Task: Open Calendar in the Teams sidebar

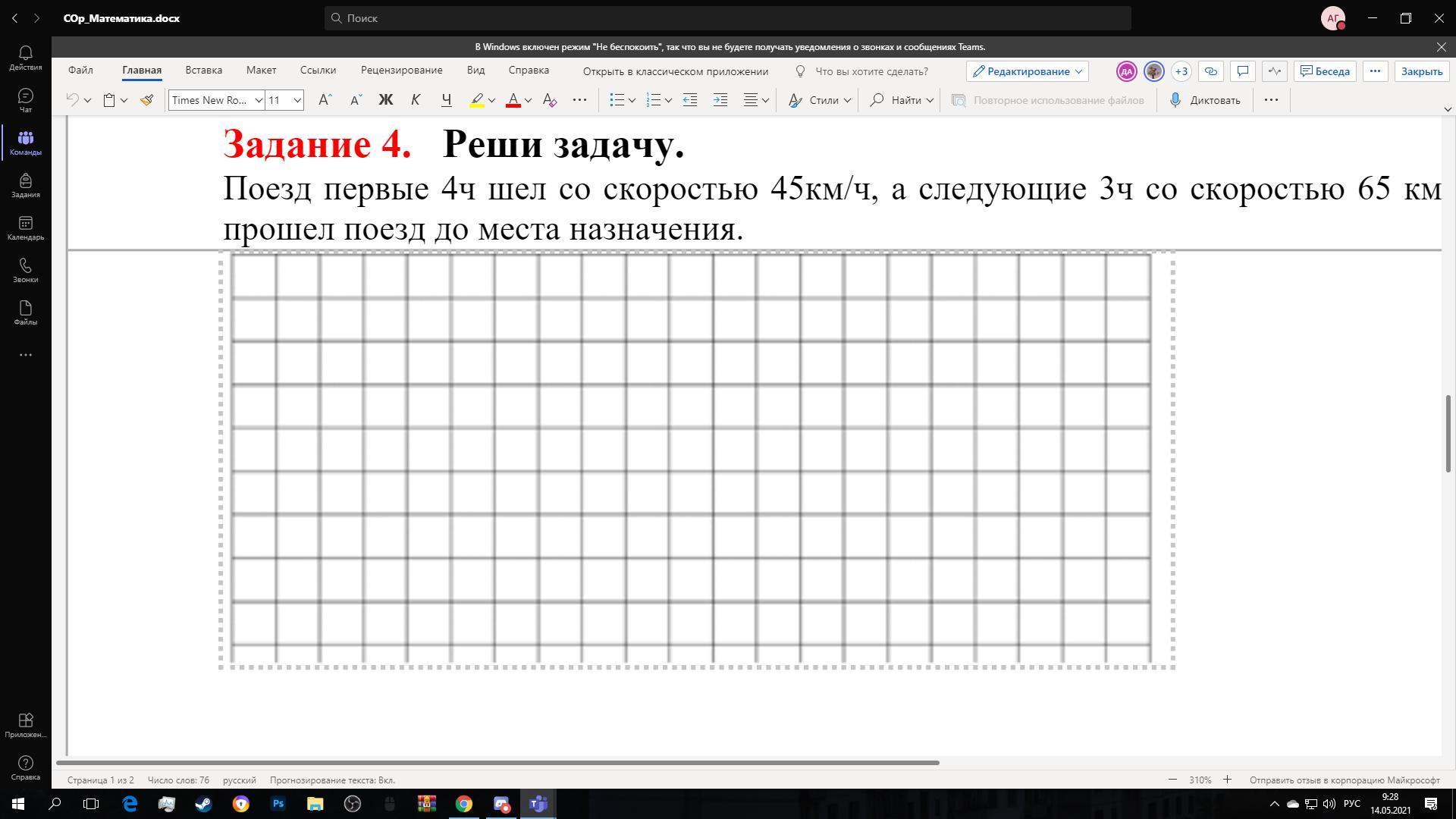Action: [25, 227]
